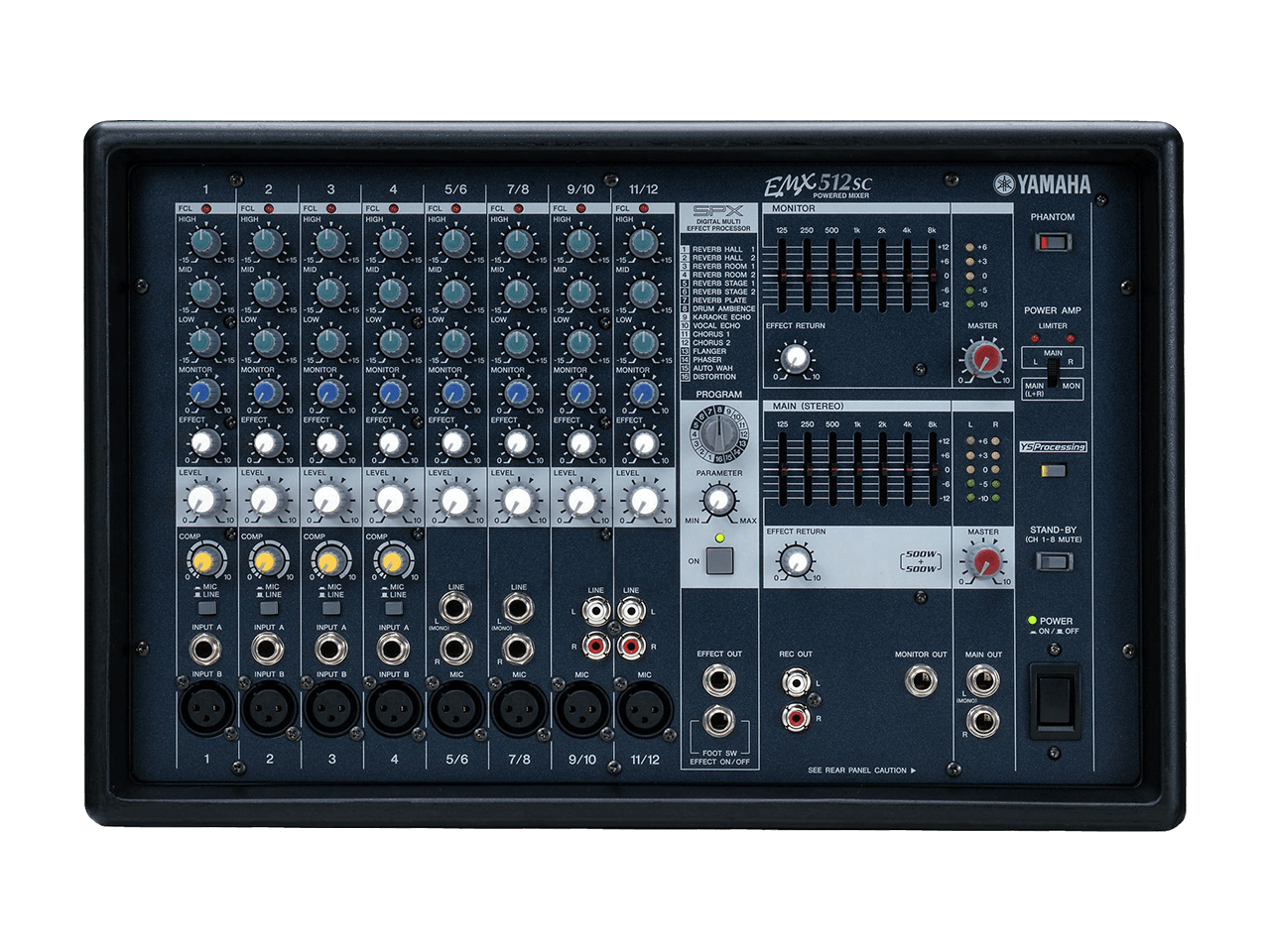The image size is (1270, 952).
Task: Toggle the PHANTOM power switch
Action: tap(1053, 241)
